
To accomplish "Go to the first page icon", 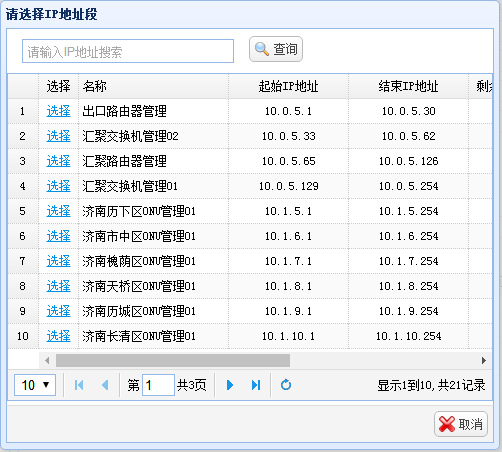I will pyautogui.click(x=79, y=385).
